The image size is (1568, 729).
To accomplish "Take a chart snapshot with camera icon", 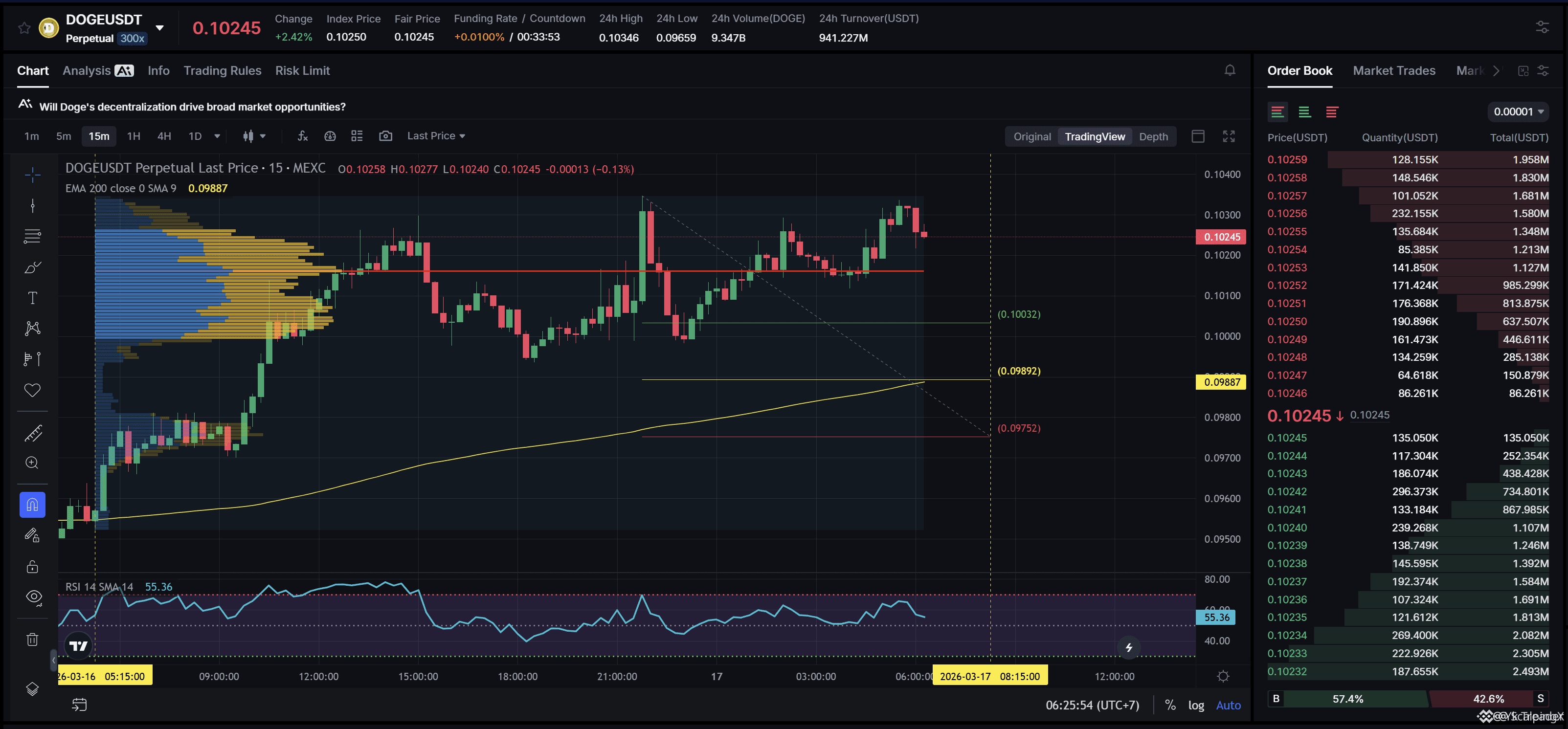I will (x=385, y=136).
